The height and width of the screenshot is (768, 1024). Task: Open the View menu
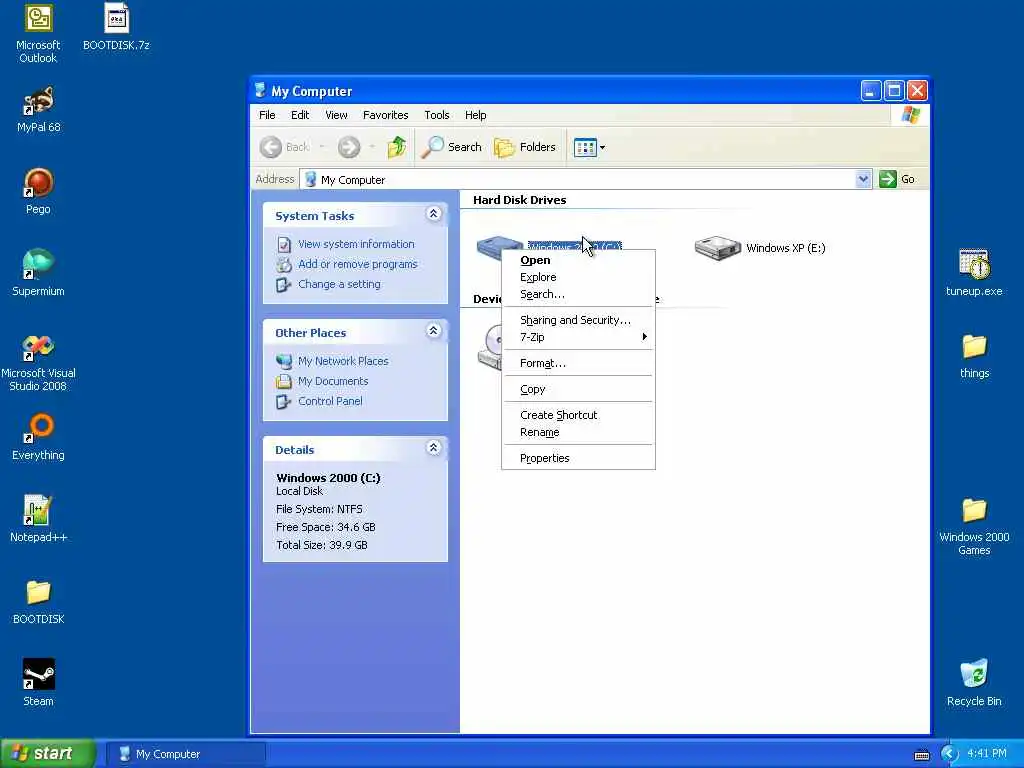click(x=336, y=115)
